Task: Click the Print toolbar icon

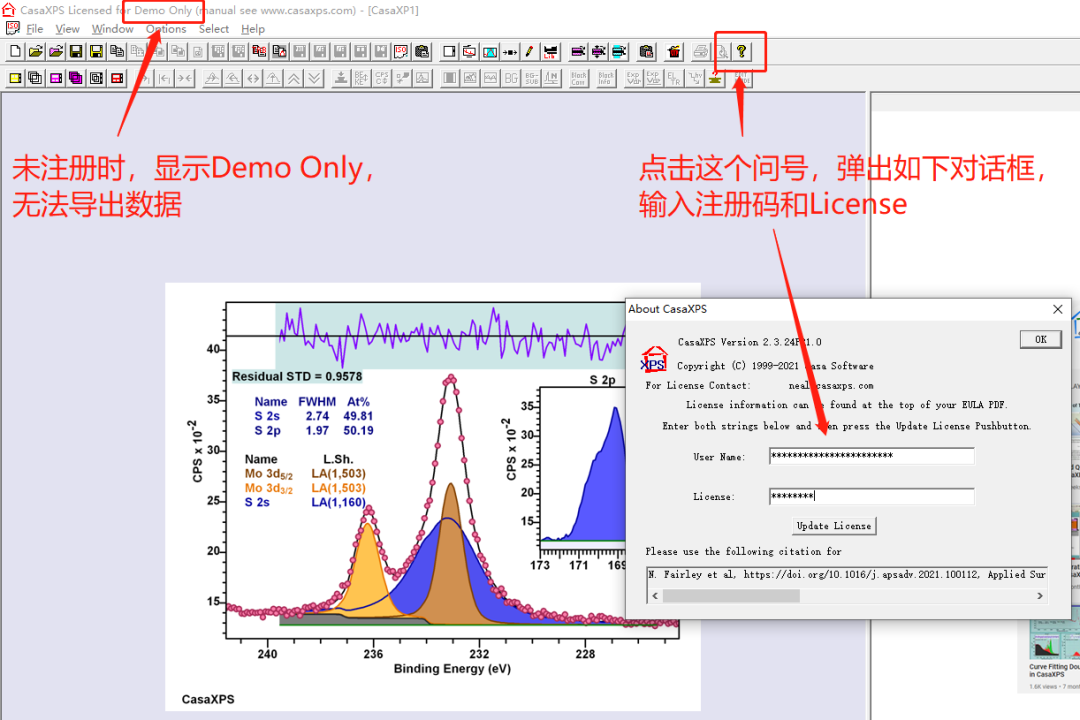Action: (700, 51)
